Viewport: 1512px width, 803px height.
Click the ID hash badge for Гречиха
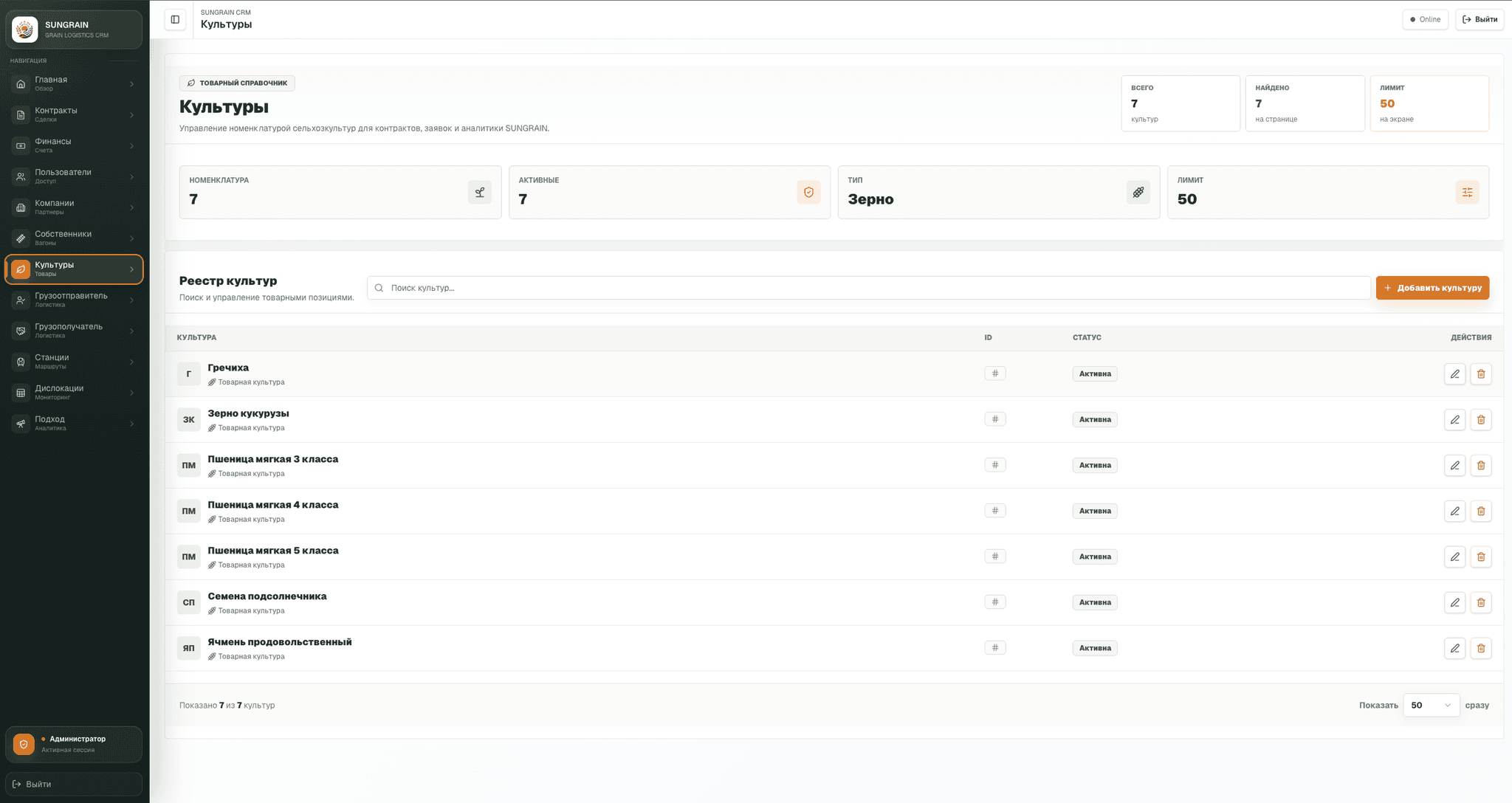pos(994,373)
